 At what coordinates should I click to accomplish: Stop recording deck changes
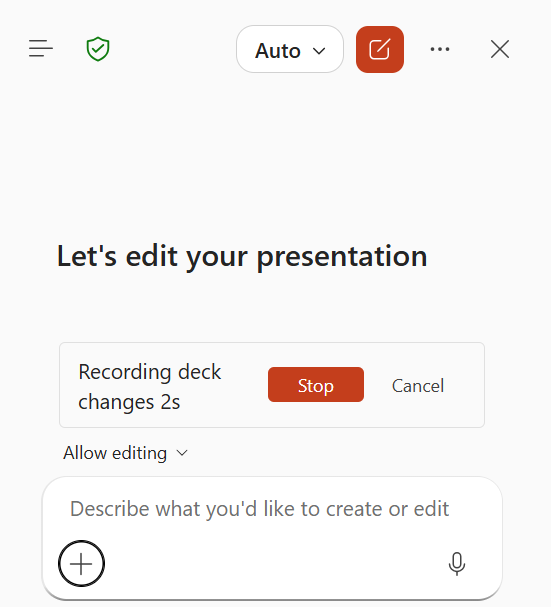316,385
